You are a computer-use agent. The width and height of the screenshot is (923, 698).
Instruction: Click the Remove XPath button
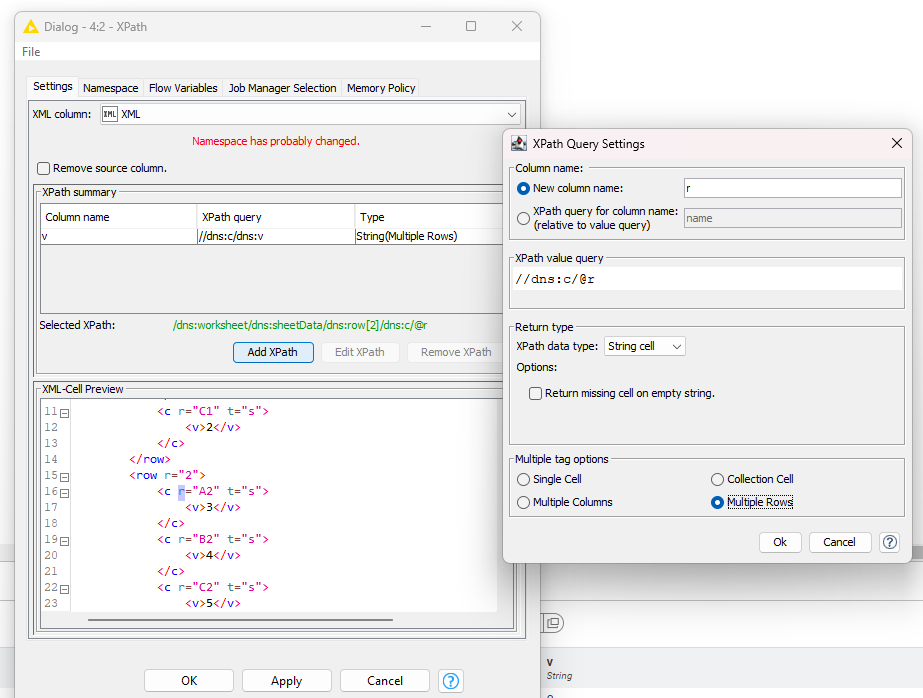[x=456, y=352]
